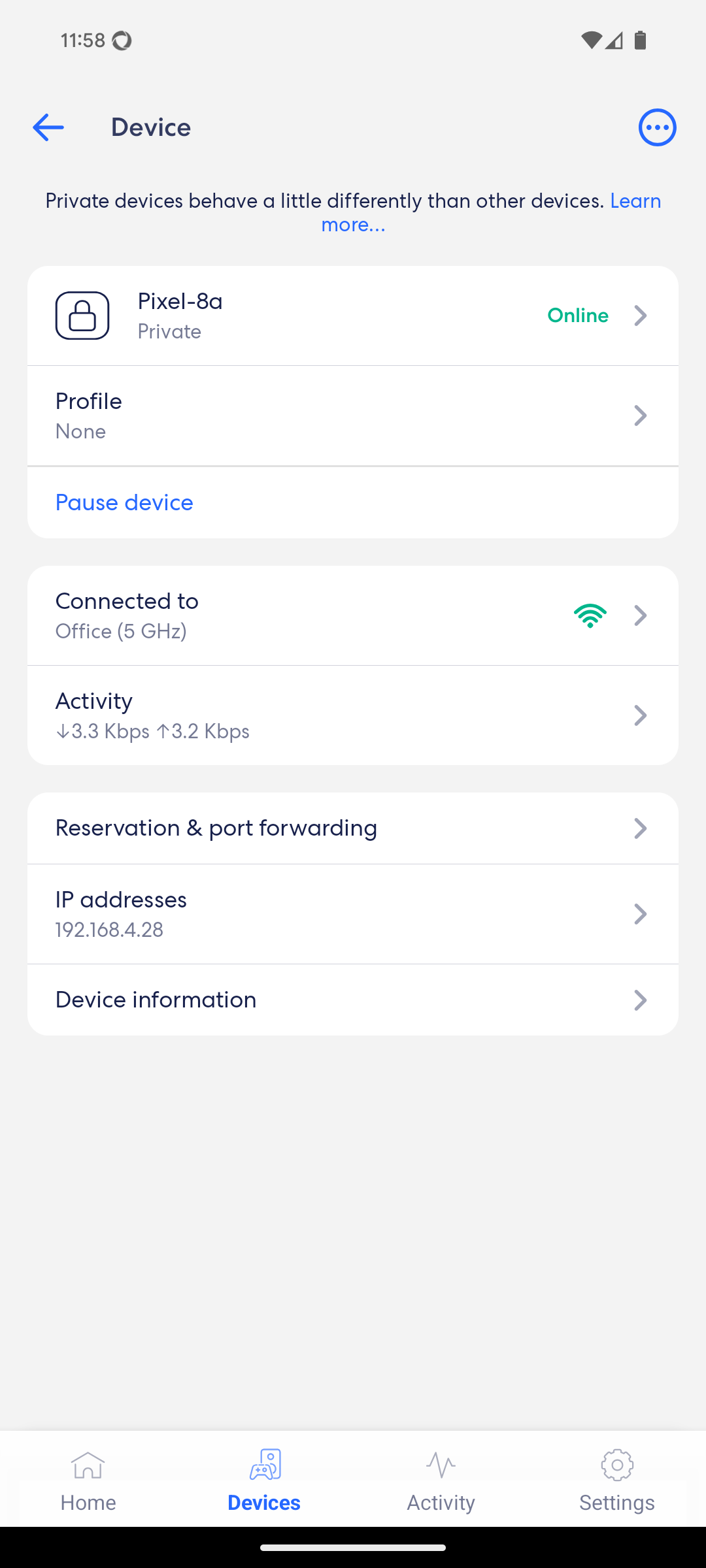Tap the green Online status
The image size is (706, 1568).
578,316
